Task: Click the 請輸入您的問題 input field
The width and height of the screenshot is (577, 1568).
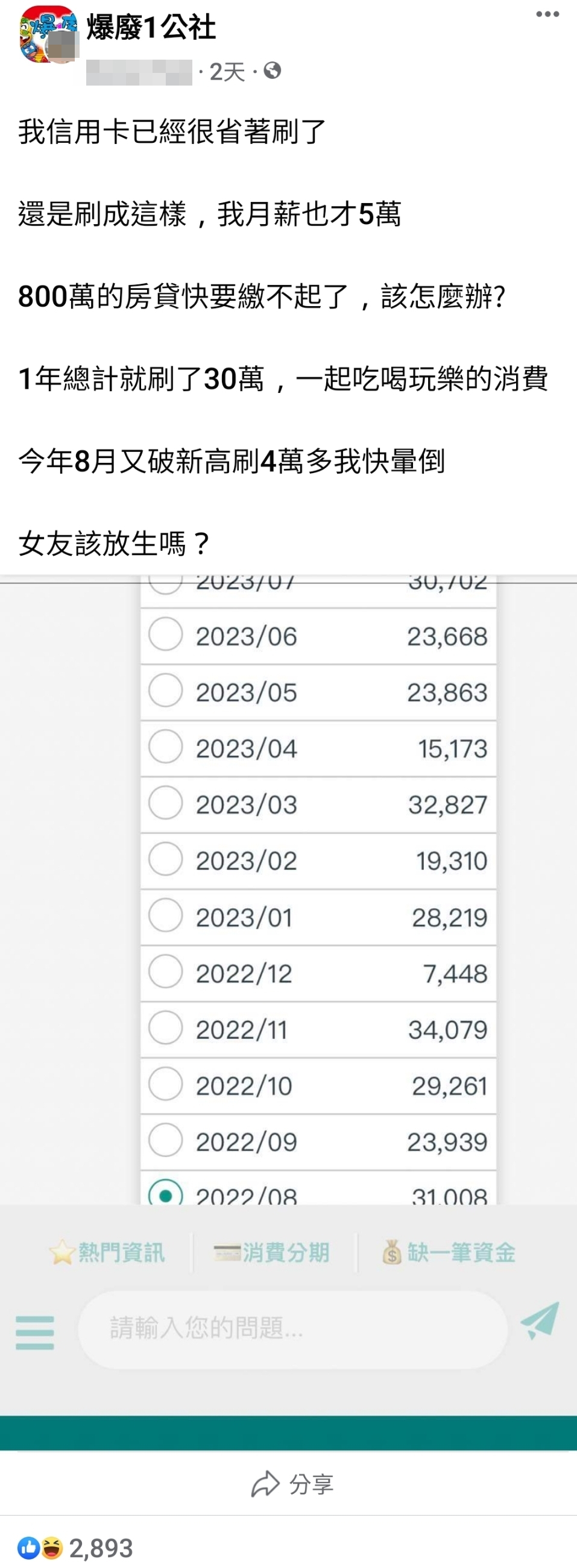Action: pos(292,1328)
